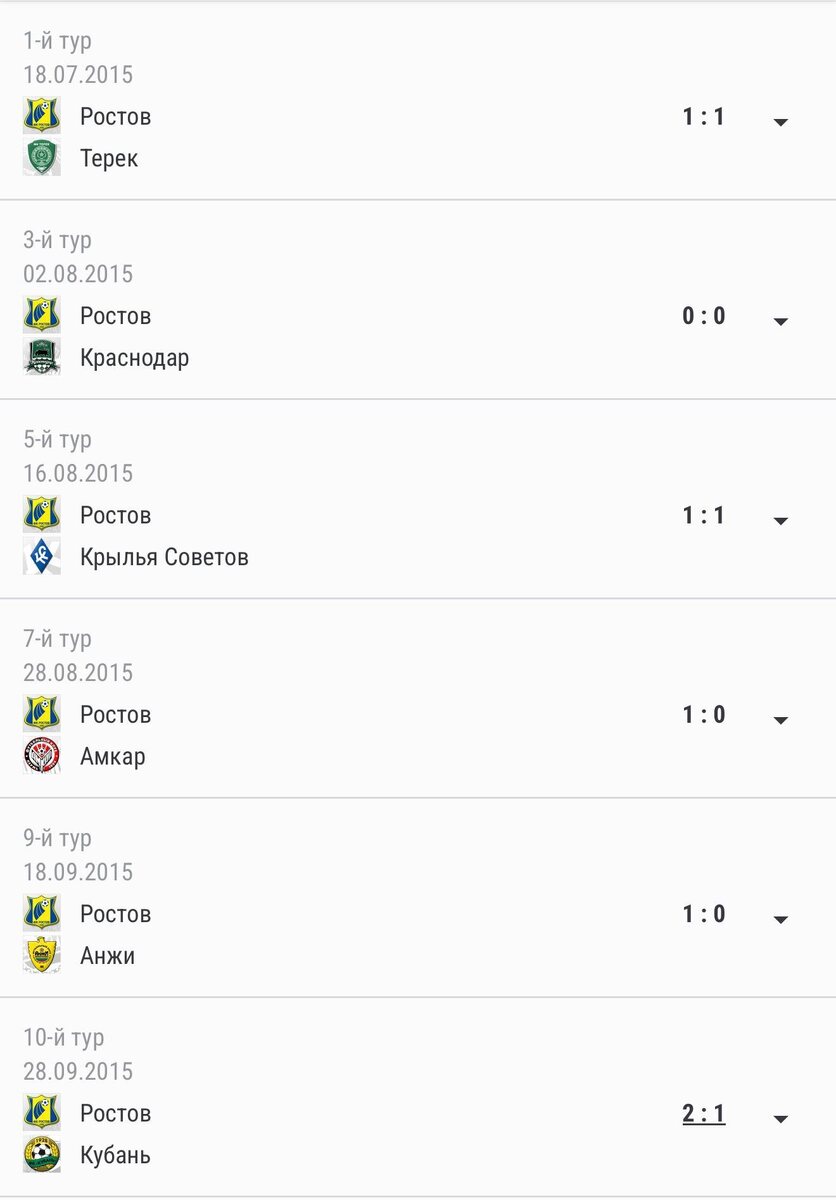Click the Terek club logo
836x1200 pixels.
(42, 158)
